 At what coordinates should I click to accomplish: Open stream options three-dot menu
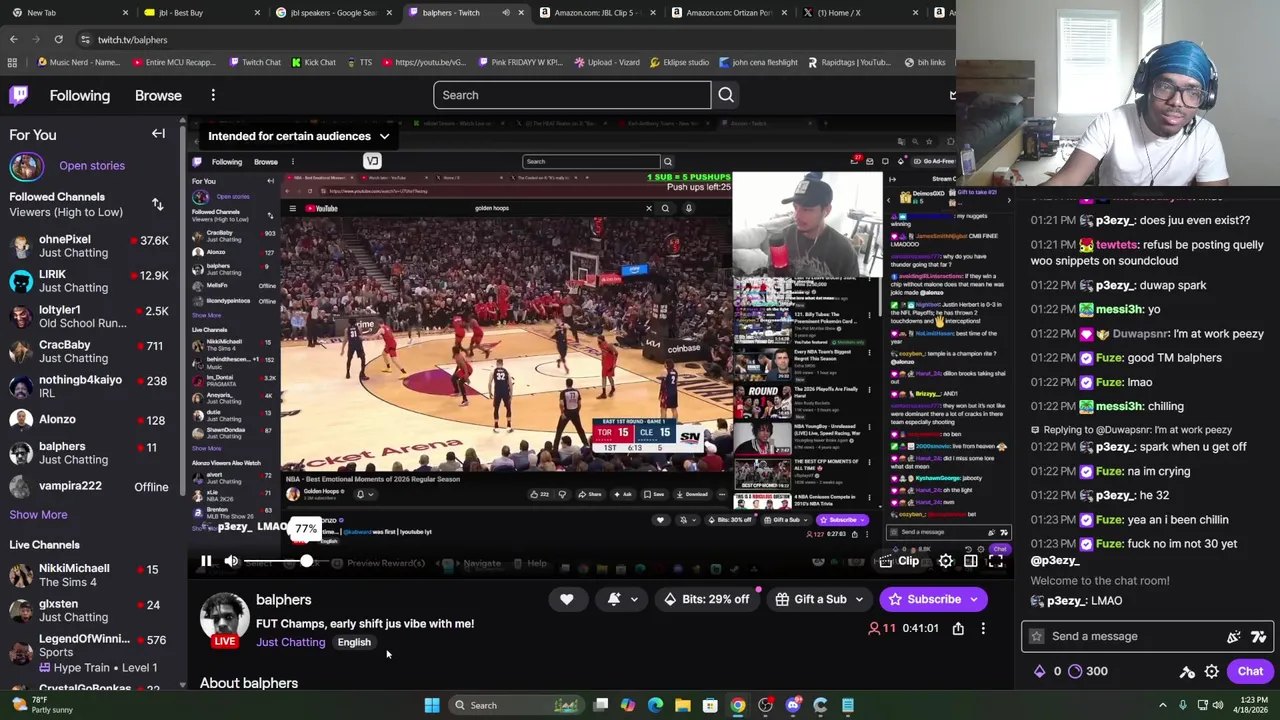click(983, 628)
